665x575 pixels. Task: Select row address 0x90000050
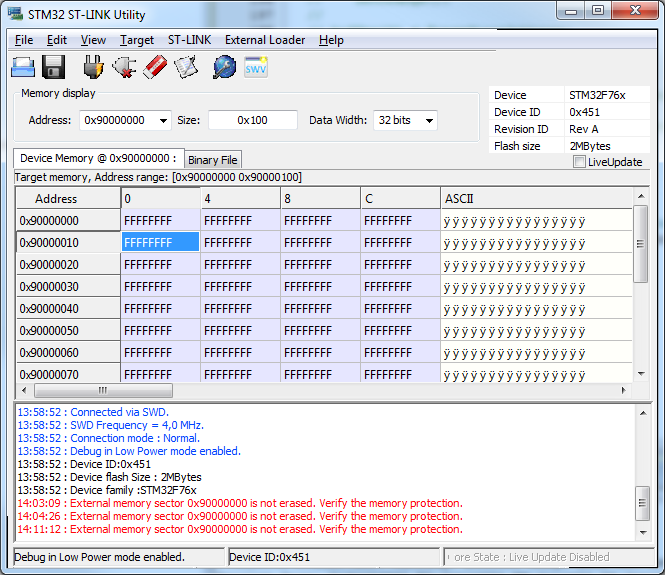click(68, 330)
